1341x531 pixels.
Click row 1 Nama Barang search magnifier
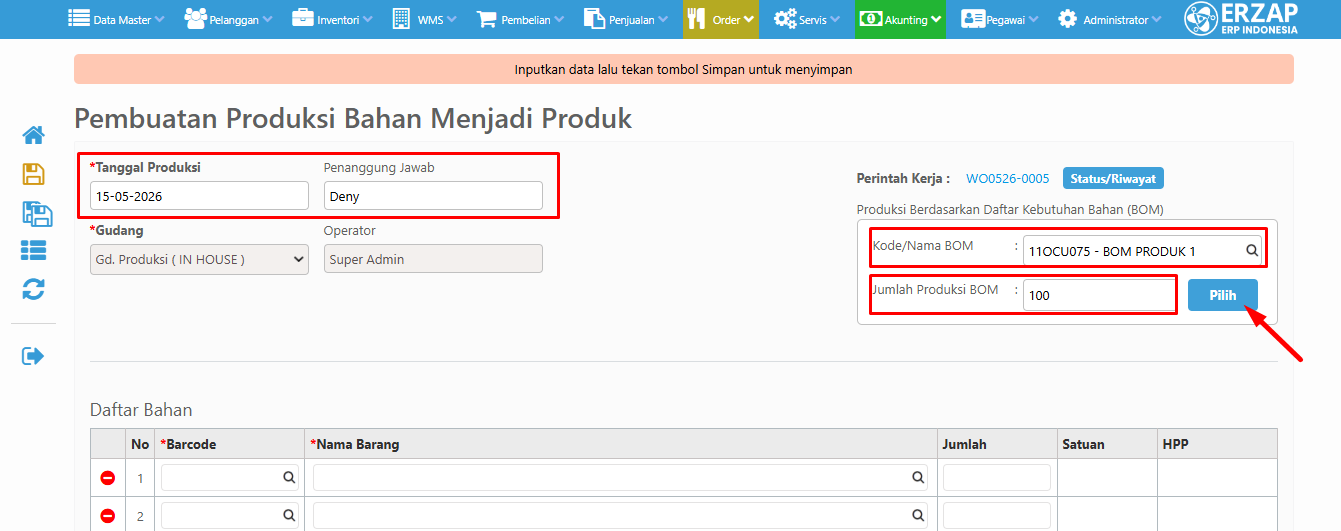(918, 478)
